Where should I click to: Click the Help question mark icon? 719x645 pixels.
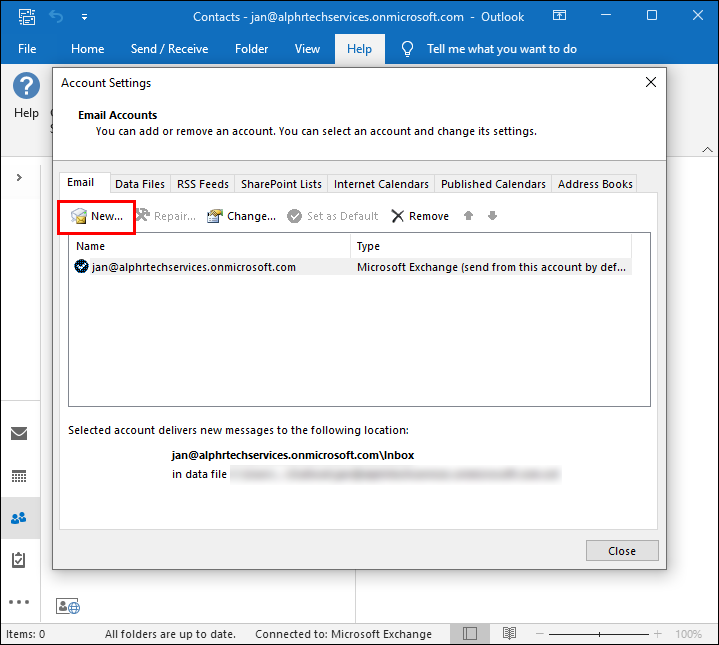(26, 86)
